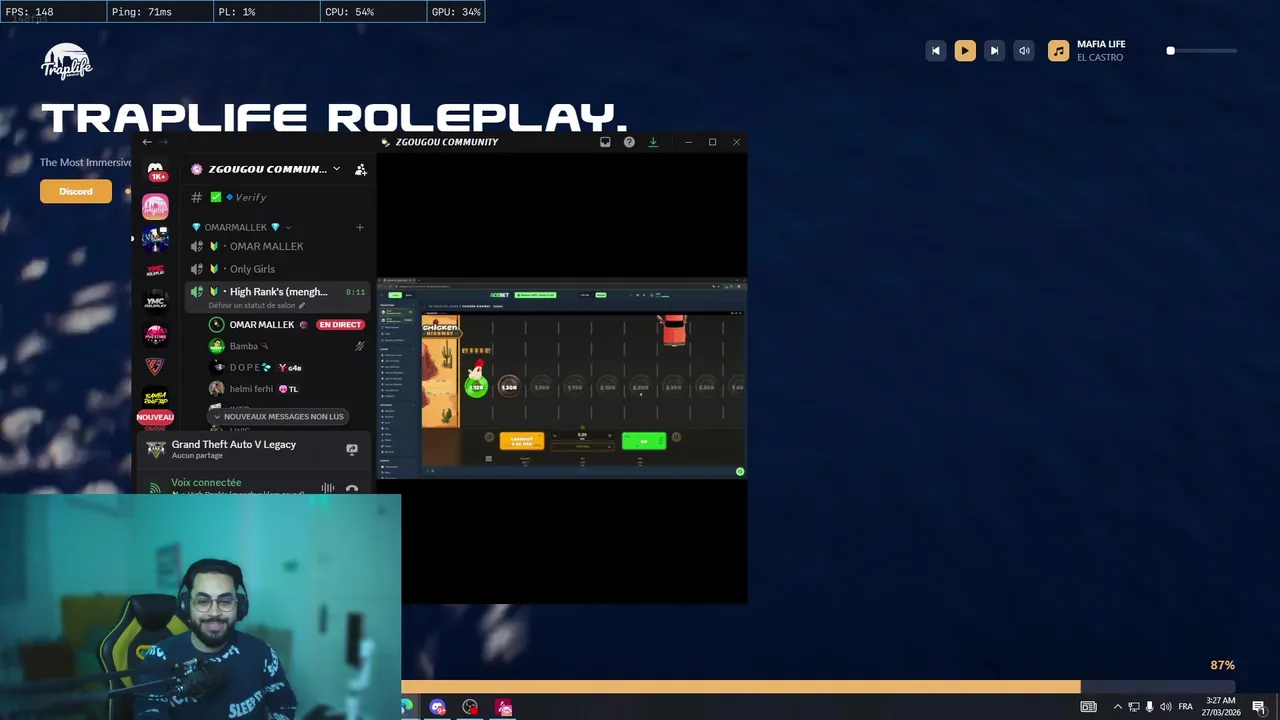Open the shield-shaped server icon
Image resolution: width=1280 pixels, height=720 pixels.
[x=155, y=366]
